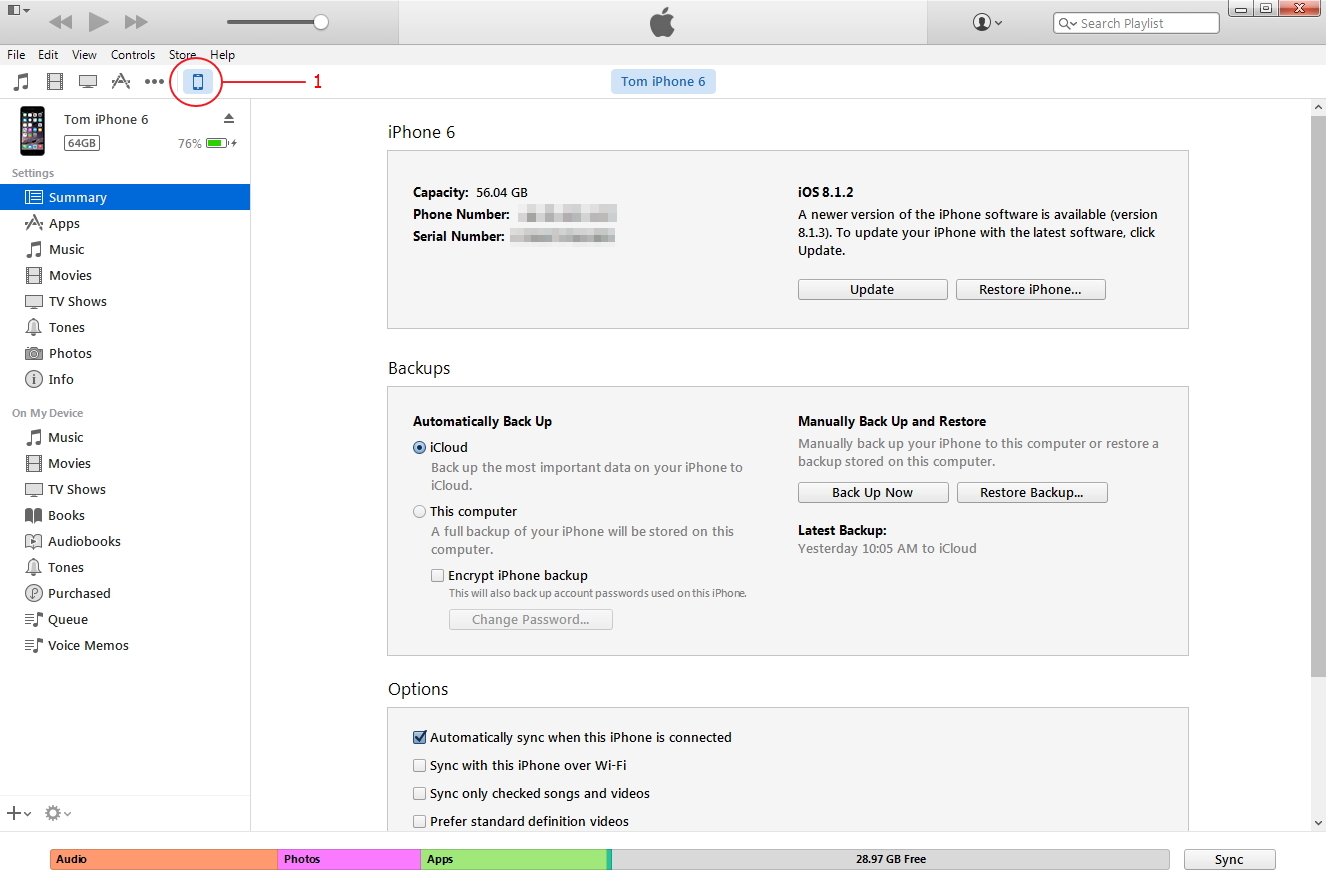1326x887 pixels.
Task: Click Restore iPhone... button
Action: [x=1030, y=289]
